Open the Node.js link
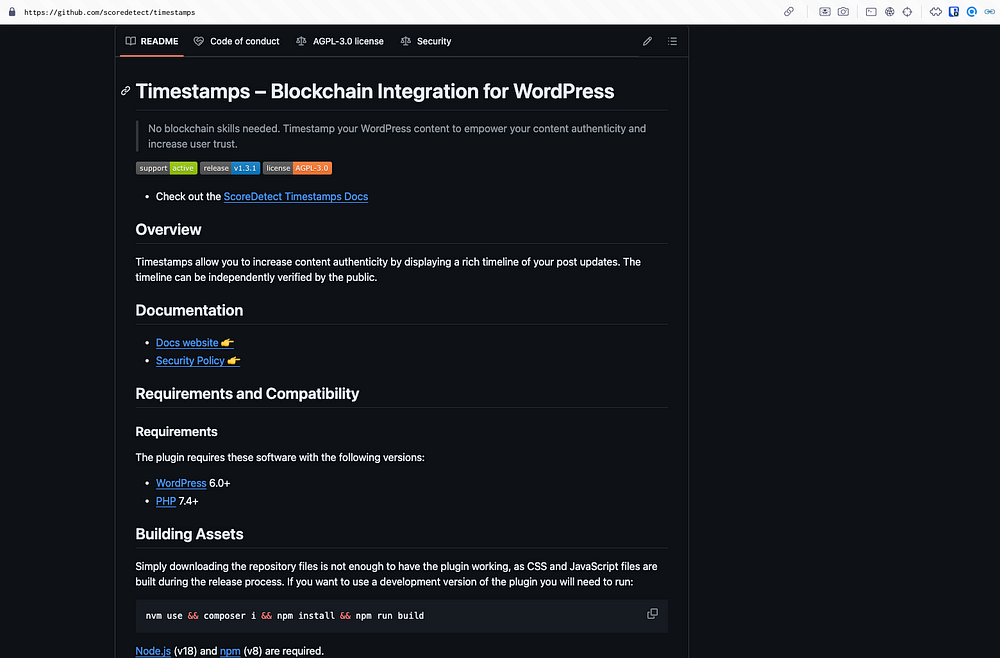Image resolution: width=1000 pixels, height=658 pixels. click(x=153, y=651)
